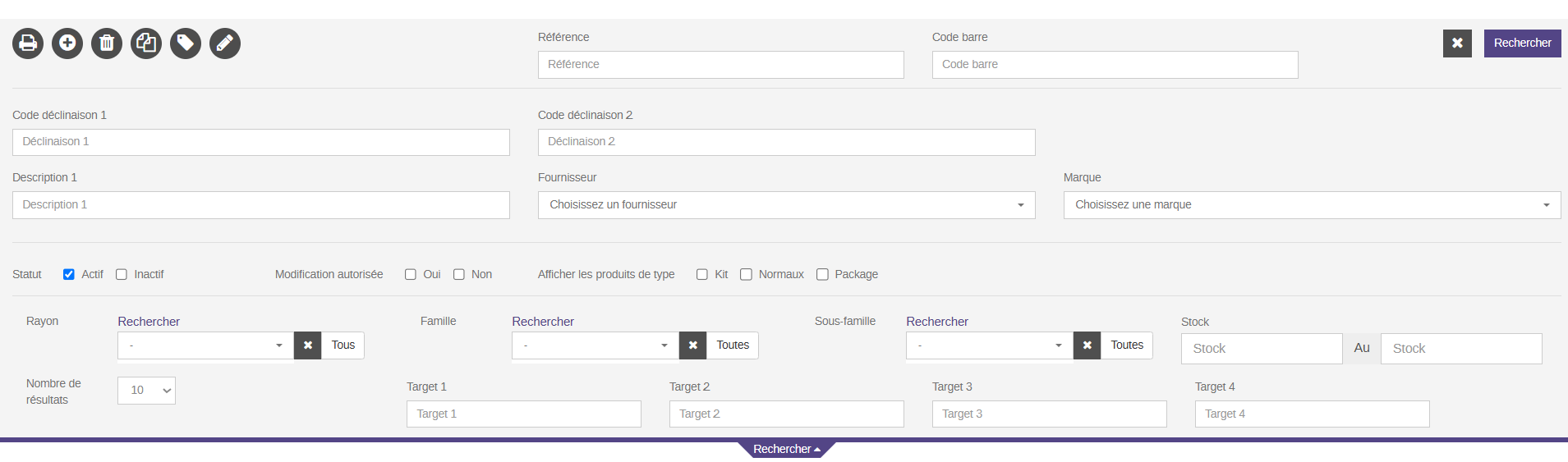Click the pencil edit icon

[225, 43]
